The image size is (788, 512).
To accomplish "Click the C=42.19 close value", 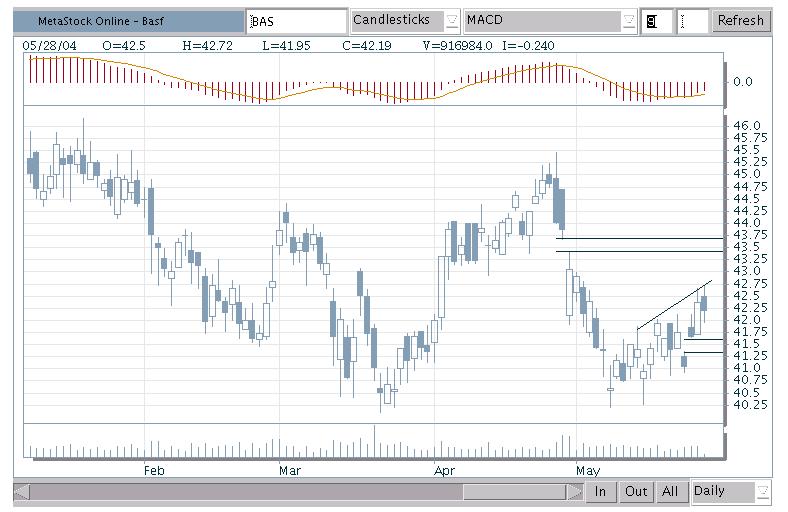I will click(x=367, y=46).
